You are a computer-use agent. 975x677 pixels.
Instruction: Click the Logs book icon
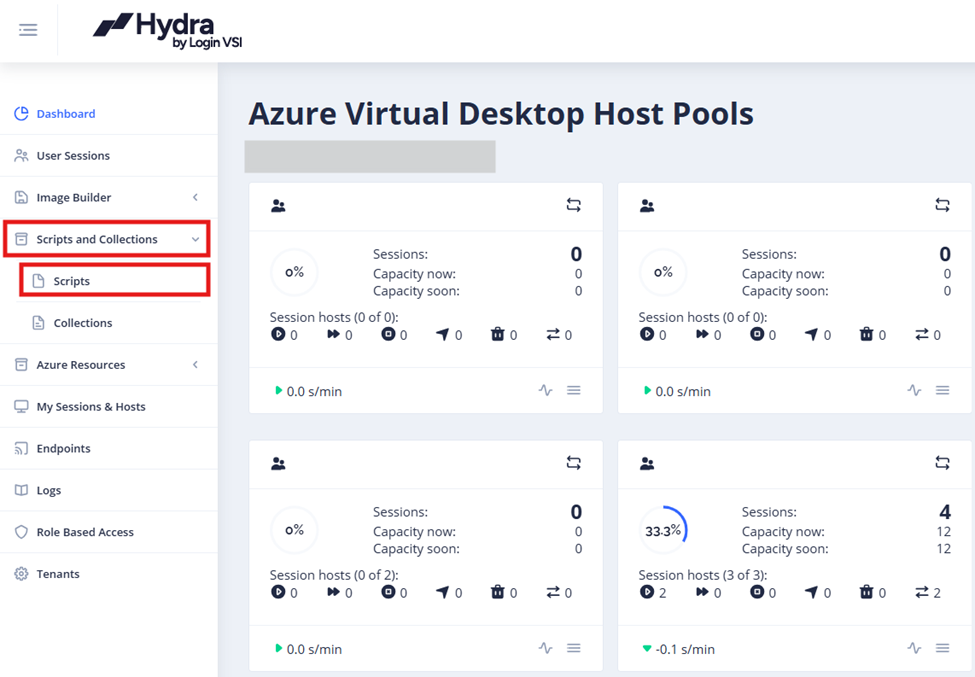(x=21, y=491)
